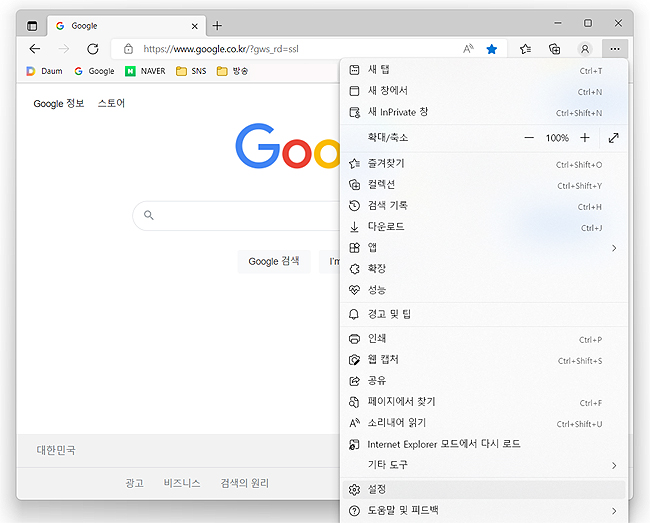This screenshot has width=650, height=523.
Task: Open the NAVER bookmark
Action: [145, 71]
